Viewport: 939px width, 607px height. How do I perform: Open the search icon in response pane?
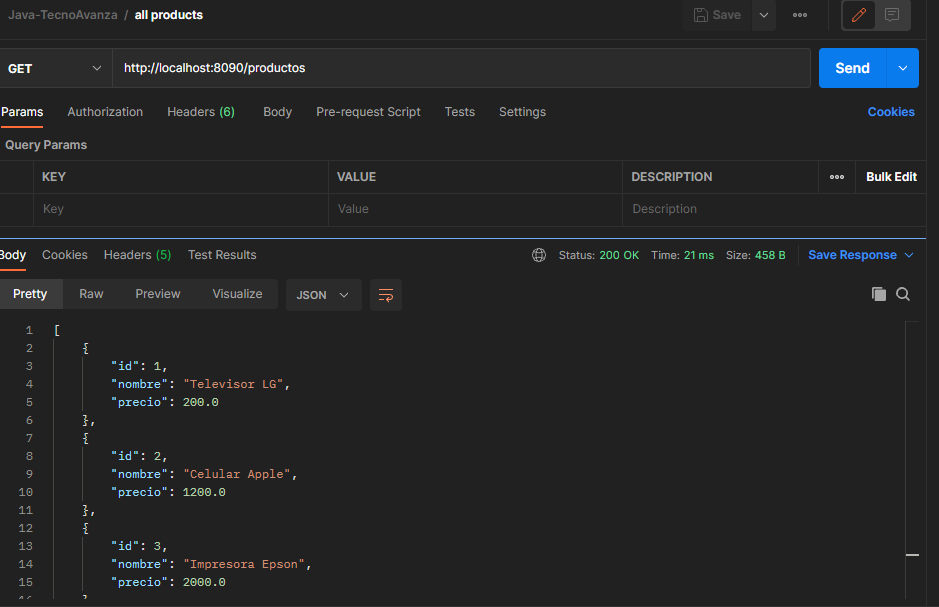[903, 294]
